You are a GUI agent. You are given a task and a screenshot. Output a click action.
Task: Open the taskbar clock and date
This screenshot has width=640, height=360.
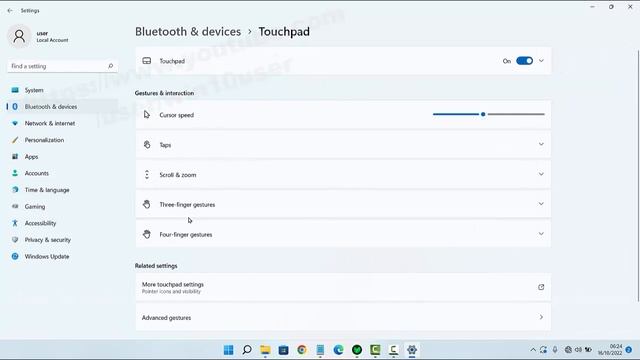tap(611, 350)
